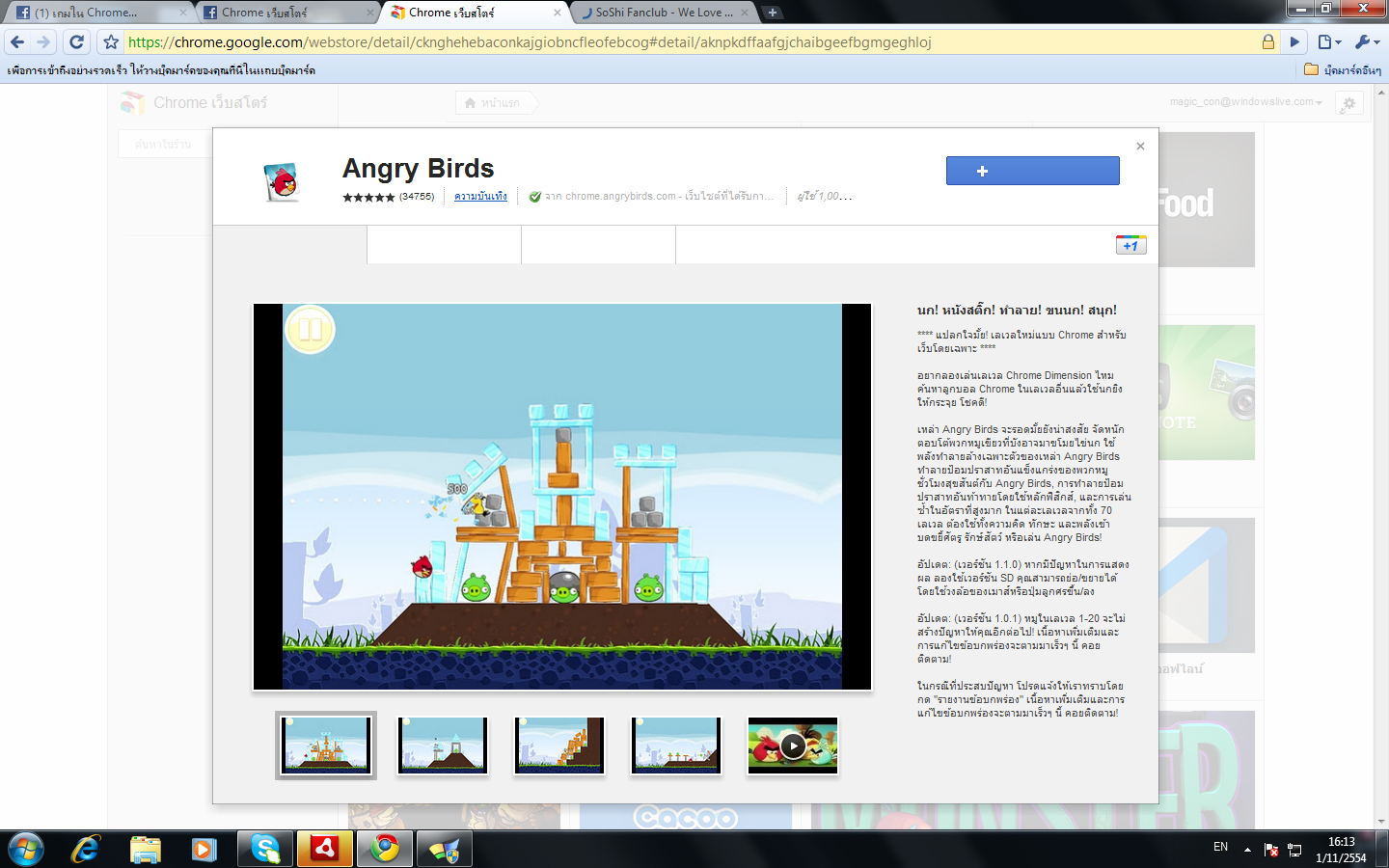Close the '(1) เกมใน Chrome' tab
Image resolution: width=1389 pixels, height=868 pixels.
182,13
